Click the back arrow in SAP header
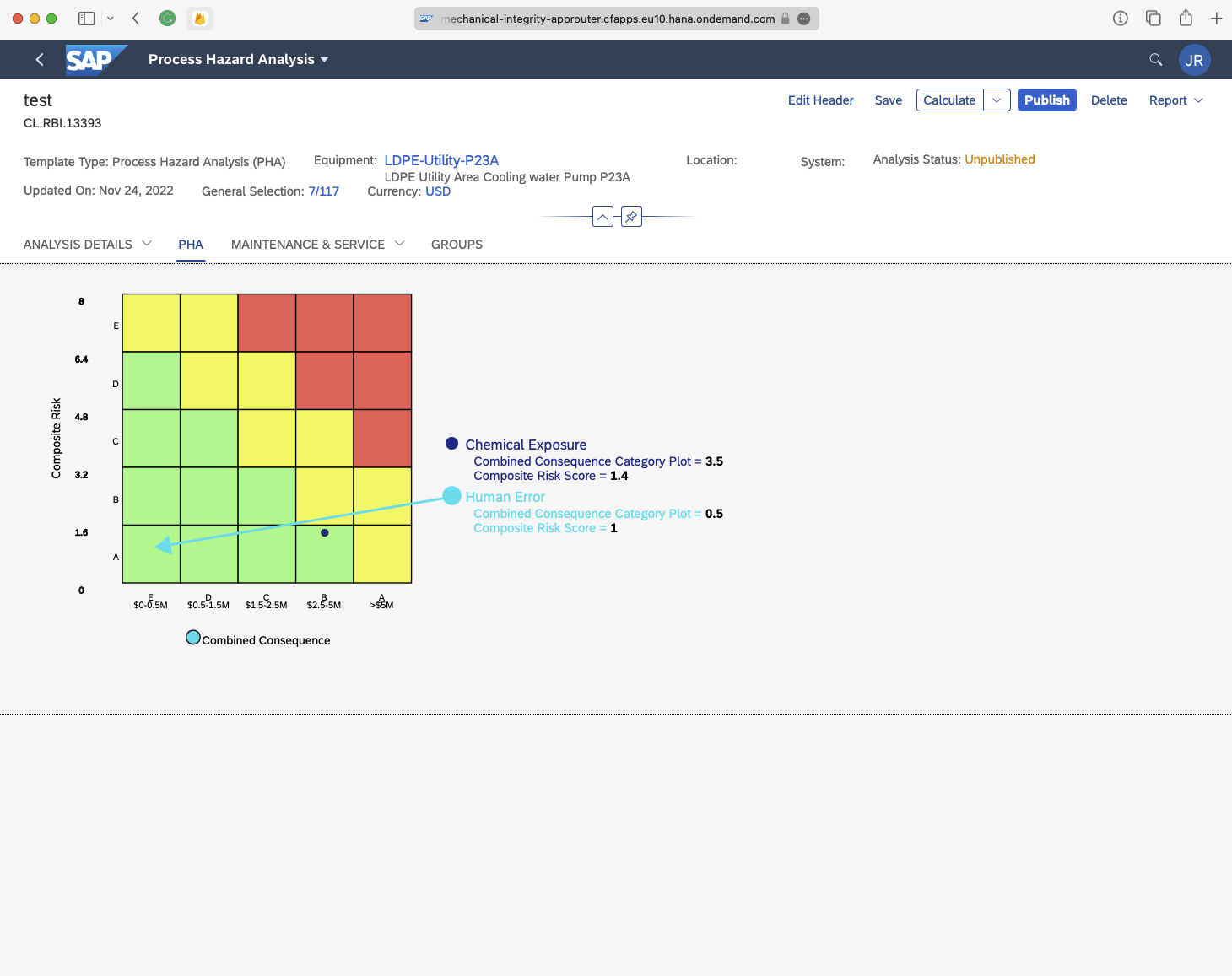This screenshot has width=1232, height=976. click(40, 60)
